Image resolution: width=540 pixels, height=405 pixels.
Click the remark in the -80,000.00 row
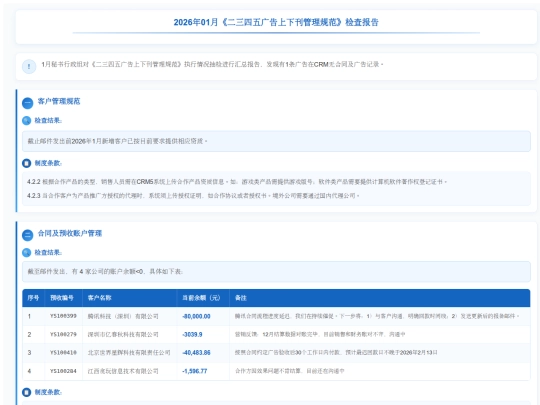tap(377, 316)
